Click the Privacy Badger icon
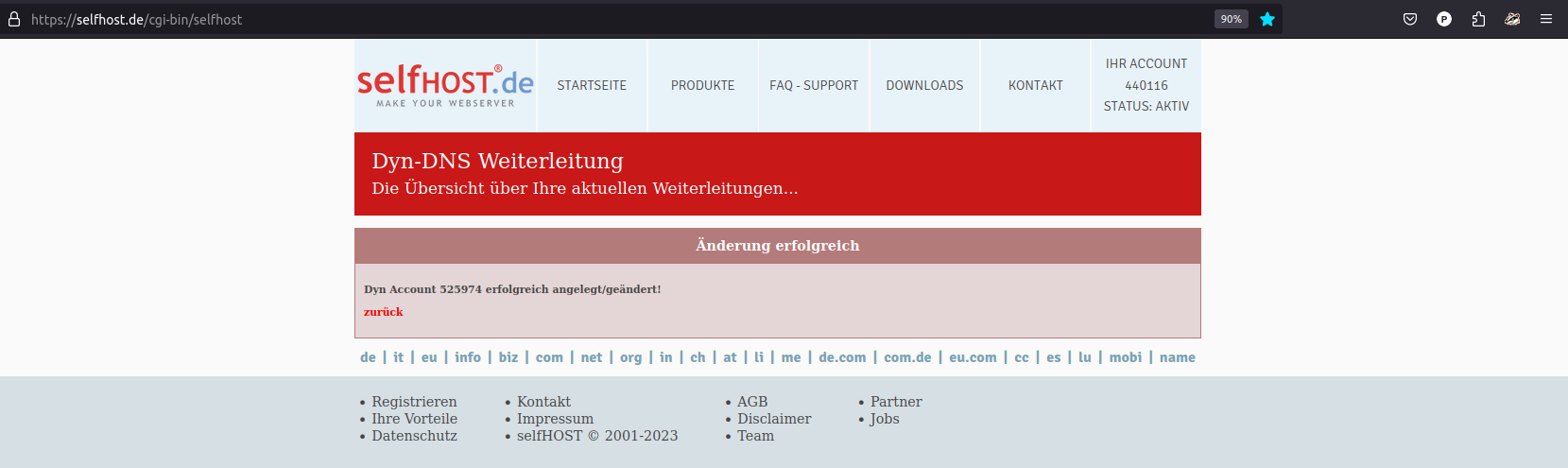Viewport: 1568px width, 468px height. point(1512,19)
